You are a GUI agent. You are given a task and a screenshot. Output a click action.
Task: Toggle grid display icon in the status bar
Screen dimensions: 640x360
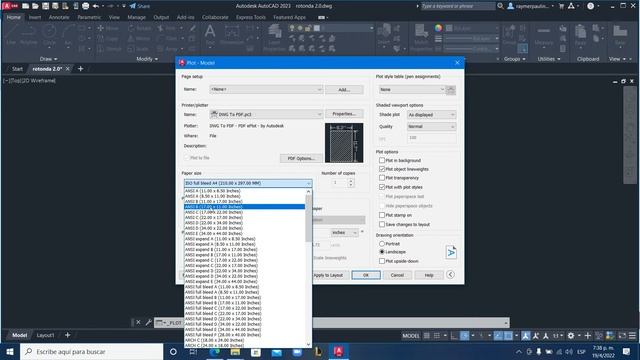(427, 336)
